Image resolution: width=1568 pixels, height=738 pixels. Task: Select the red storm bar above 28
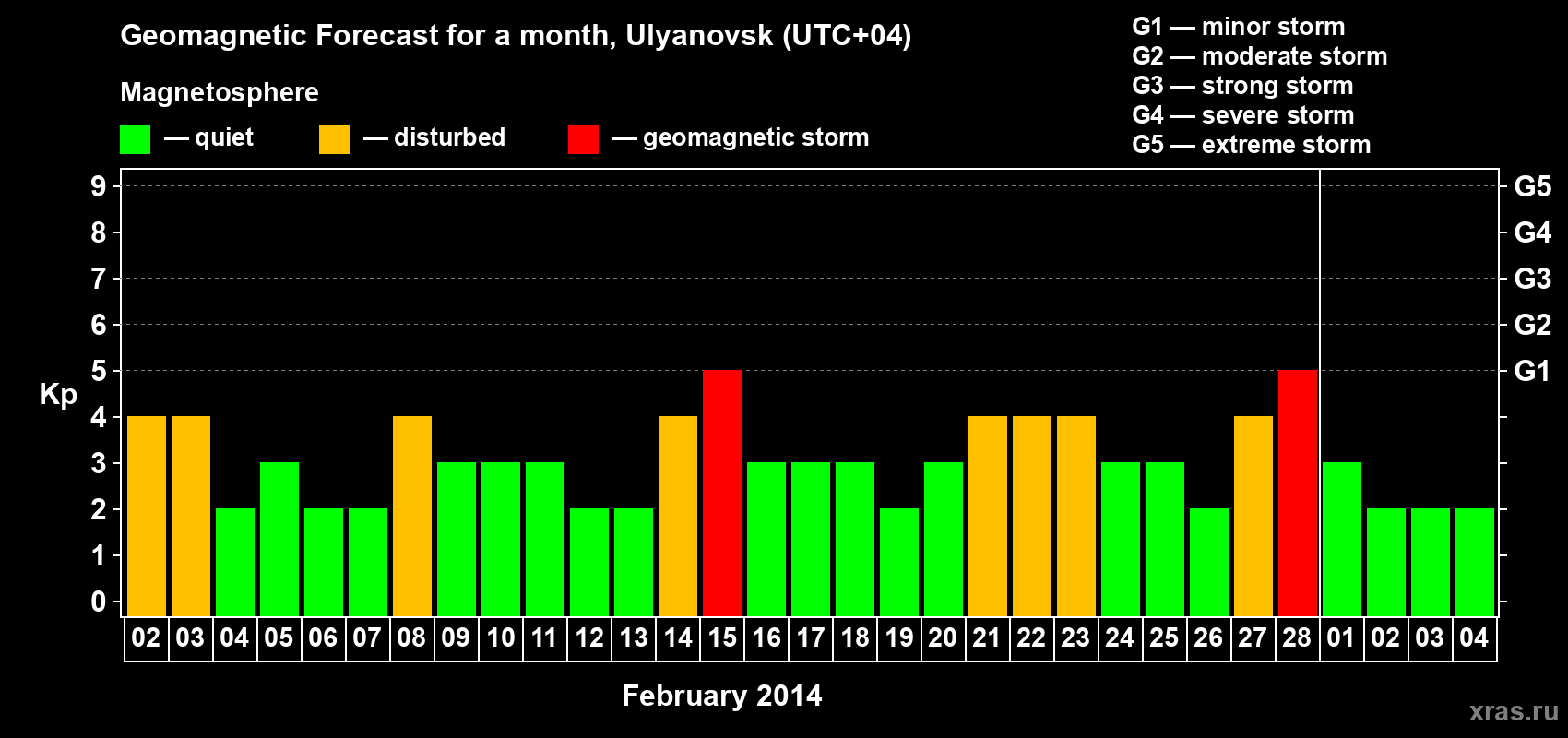tap(1298, 494)
